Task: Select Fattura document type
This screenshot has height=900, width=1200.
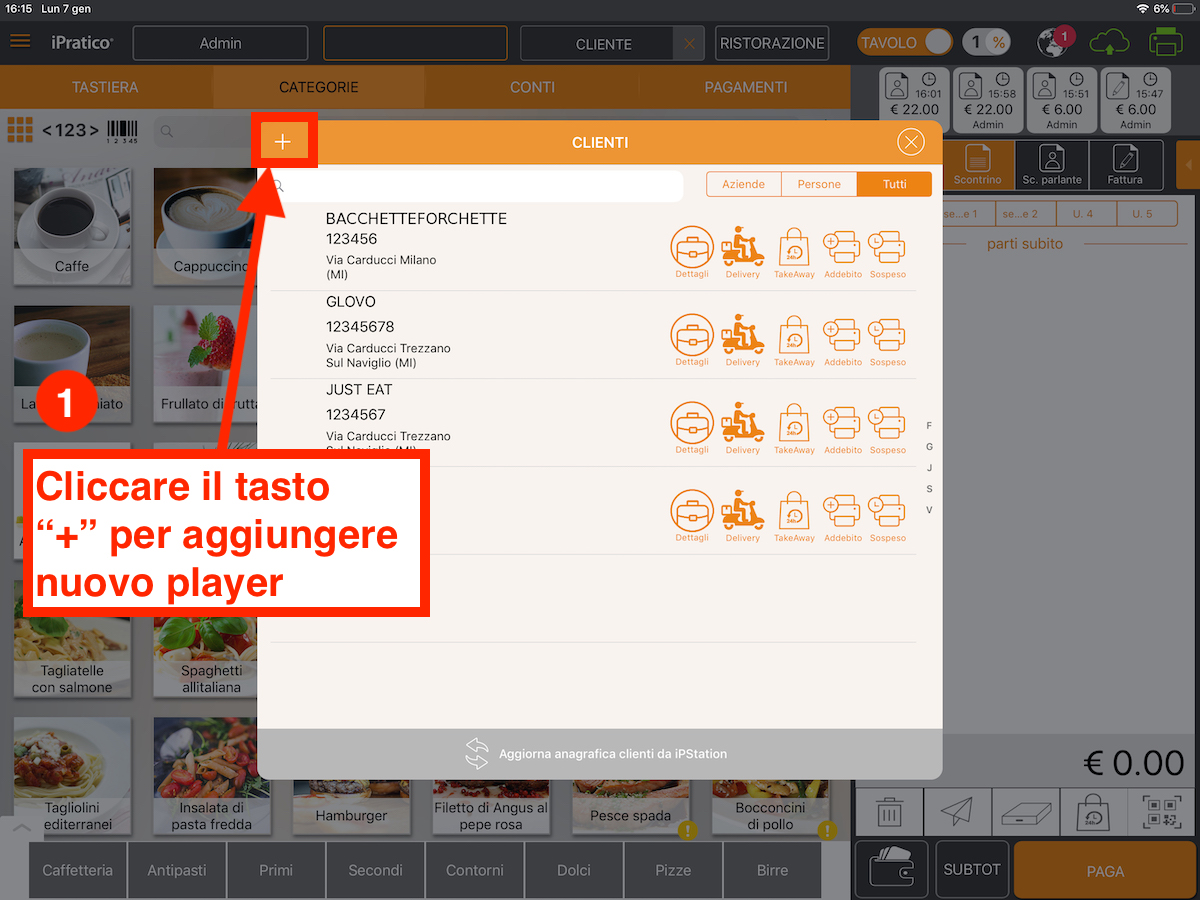Action: (x=1125, y=165)
